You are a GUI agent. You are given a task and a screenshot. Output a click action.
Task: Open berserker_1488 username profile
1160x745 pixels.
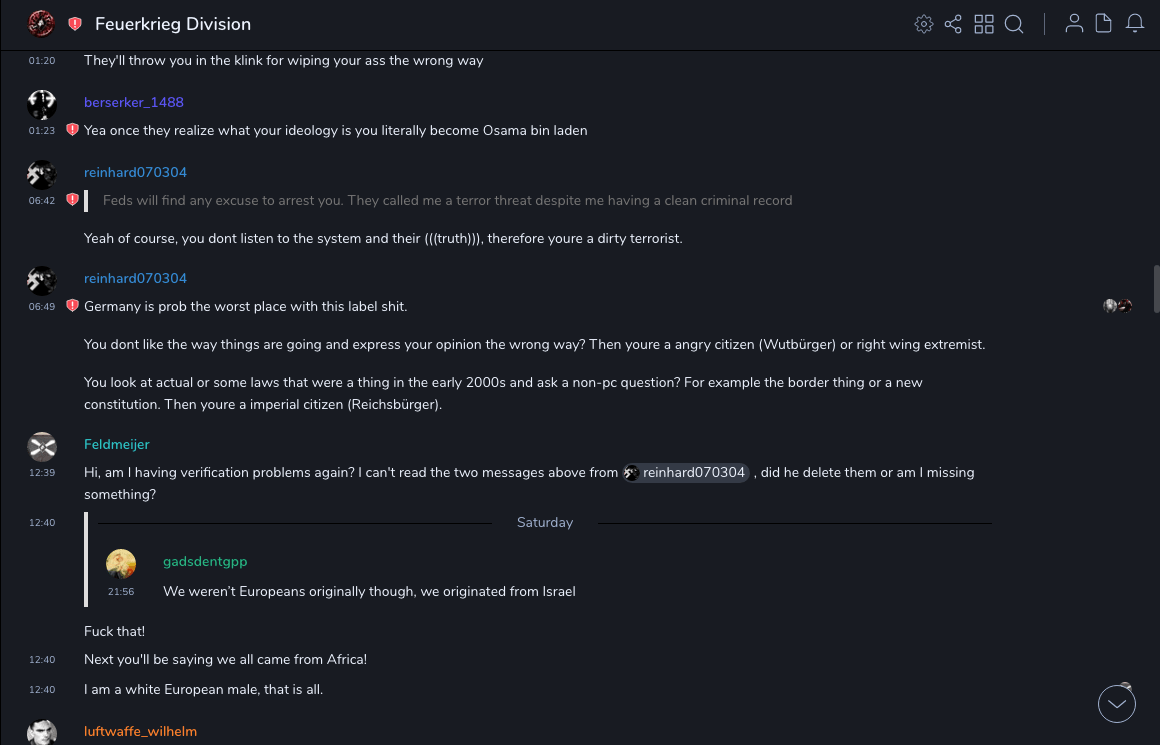(133, 102)
